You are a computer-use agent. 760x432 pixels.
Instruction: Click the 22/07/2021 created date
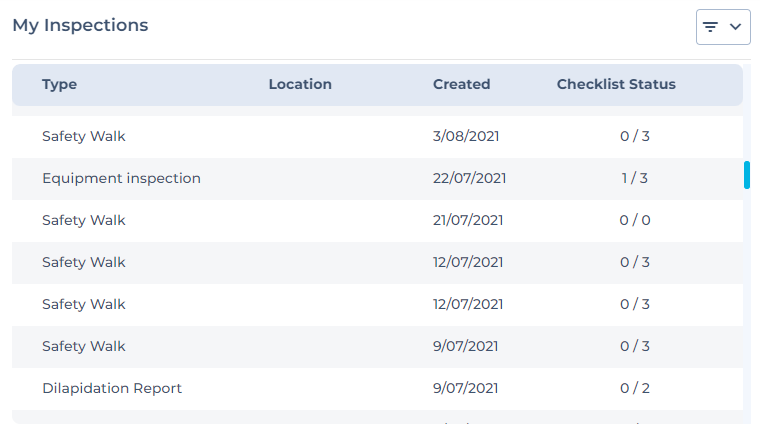(x=469, y=178)
